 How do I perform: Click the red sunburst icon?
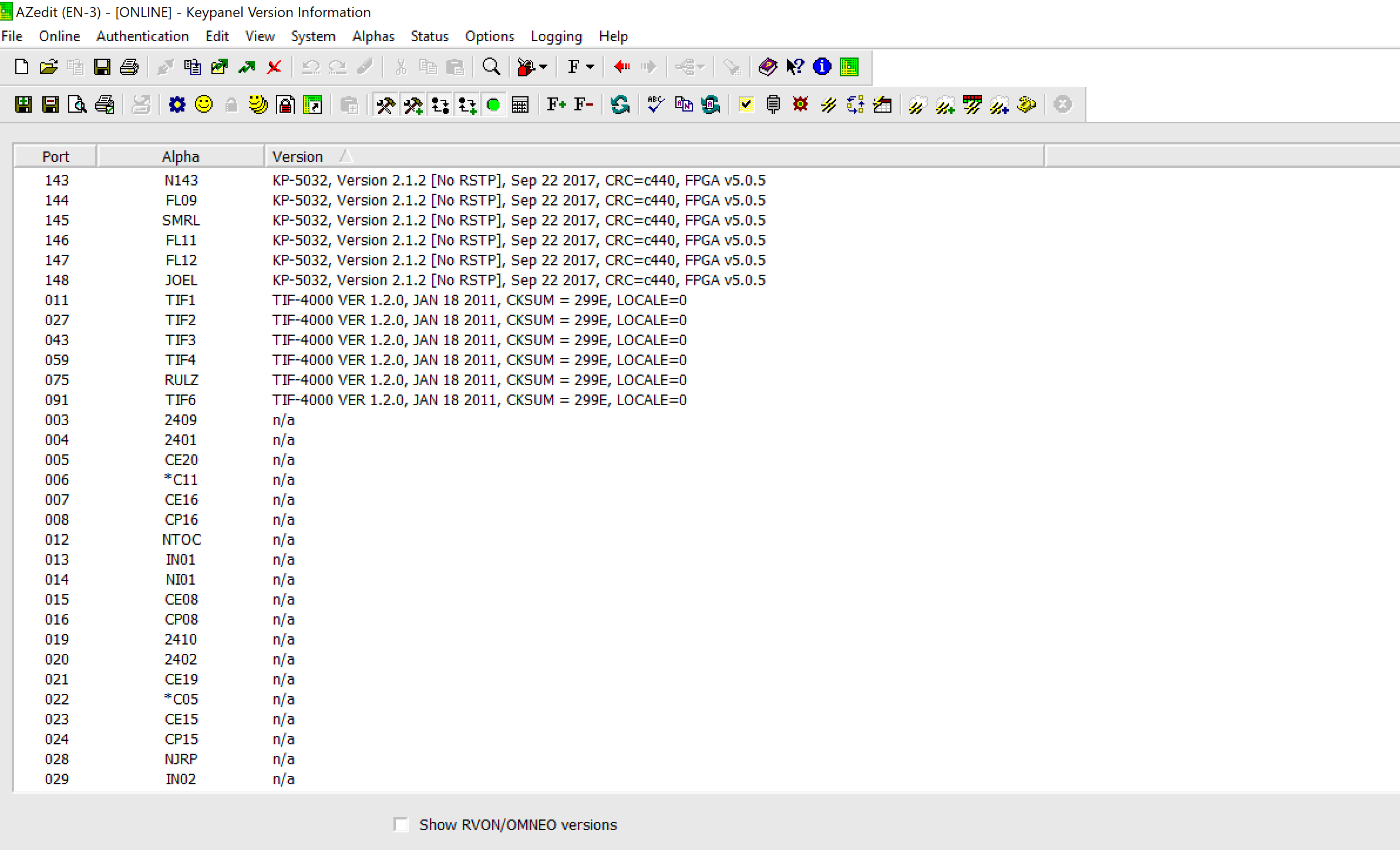800,104
